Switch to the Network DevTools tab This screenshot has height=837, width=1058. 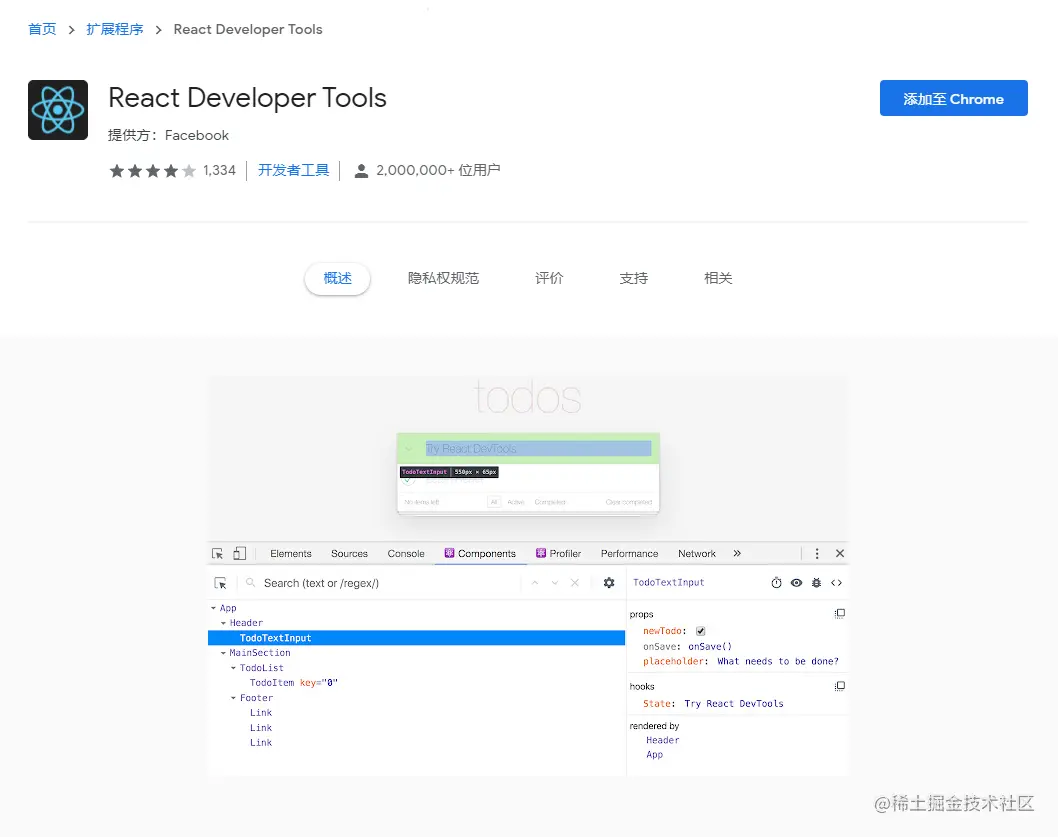click(697, 554)
